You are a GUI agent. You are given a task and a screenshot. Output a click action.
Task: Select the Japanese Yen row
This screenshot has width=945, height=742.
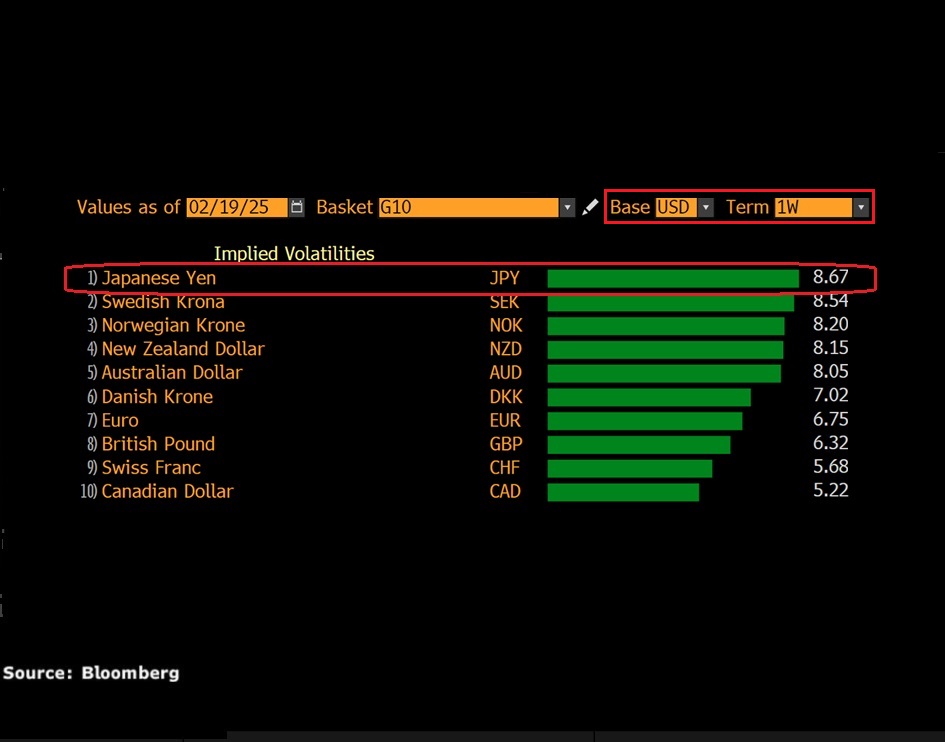tap(158, 278)
